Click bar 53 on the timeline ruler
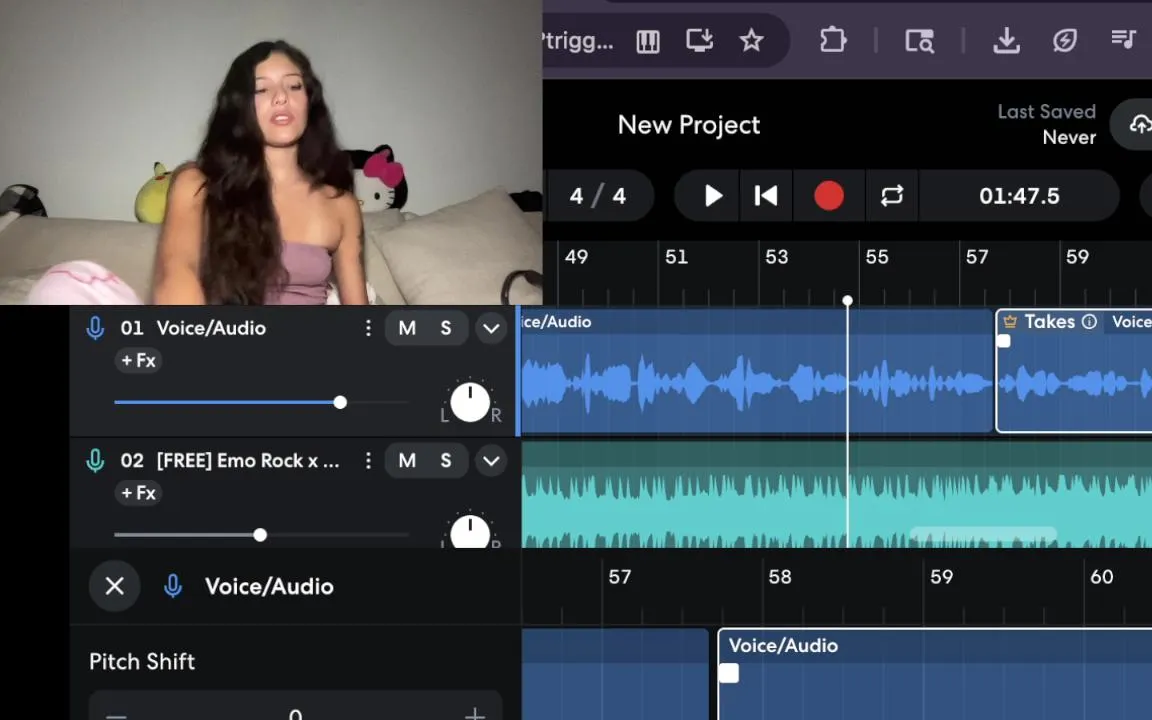Image resolution: width=1152 pixels, height=720 pixels. point(777,257)
